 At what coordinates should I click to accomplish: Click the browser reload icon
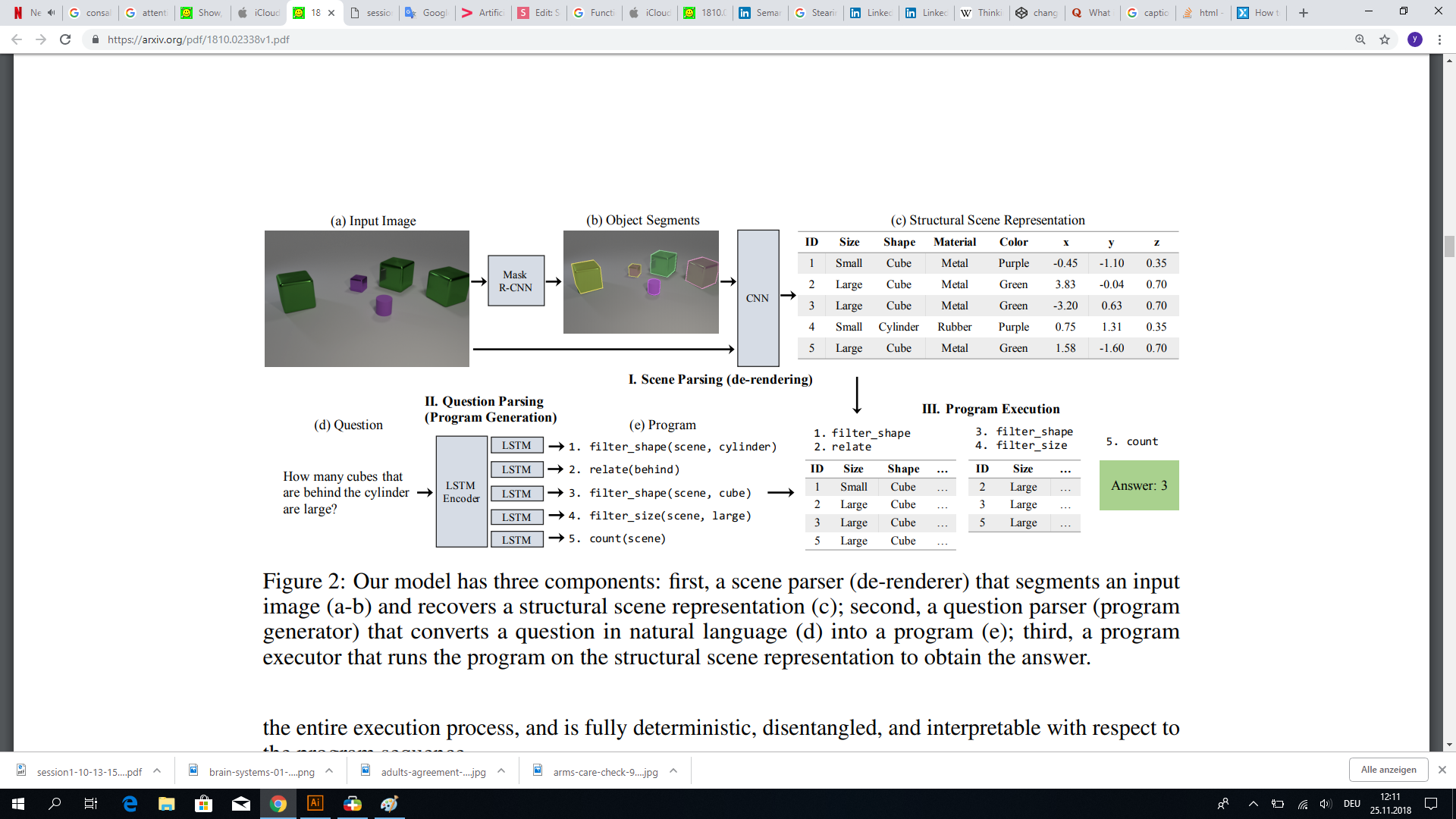[65, 39]
